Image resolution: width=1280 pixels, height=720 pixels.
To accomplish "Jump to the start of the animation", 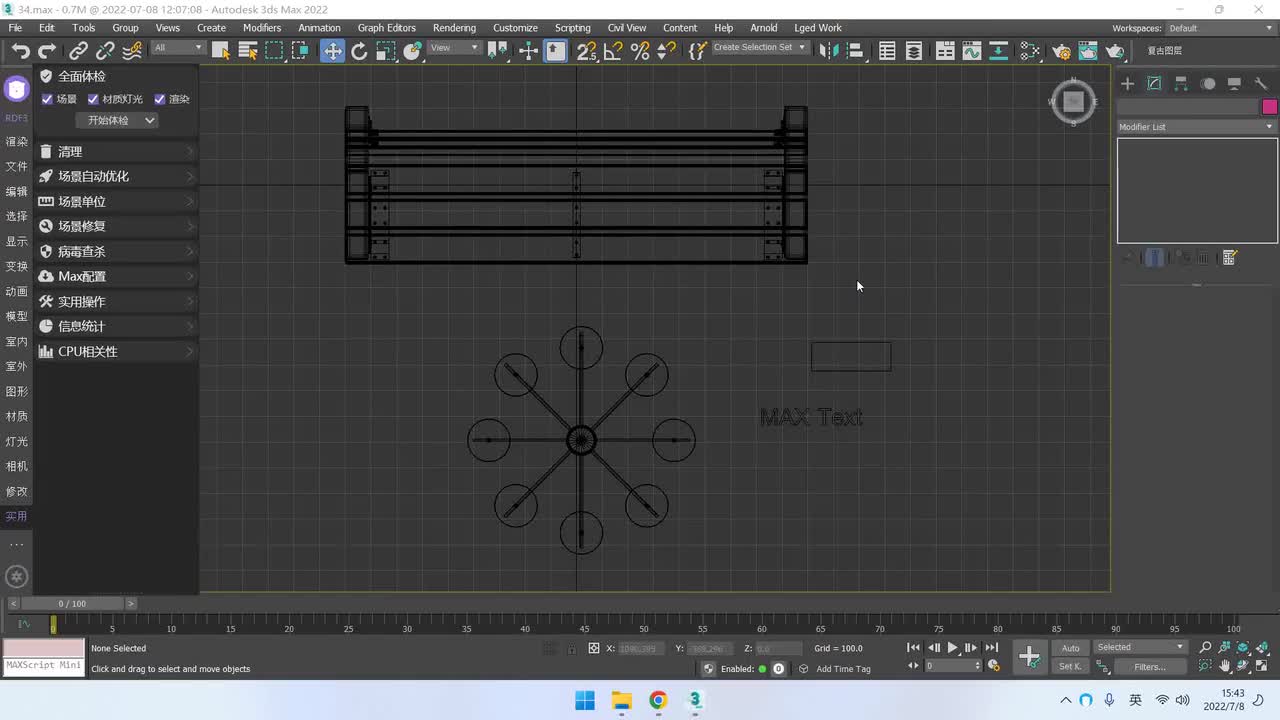I will (913, 648).
